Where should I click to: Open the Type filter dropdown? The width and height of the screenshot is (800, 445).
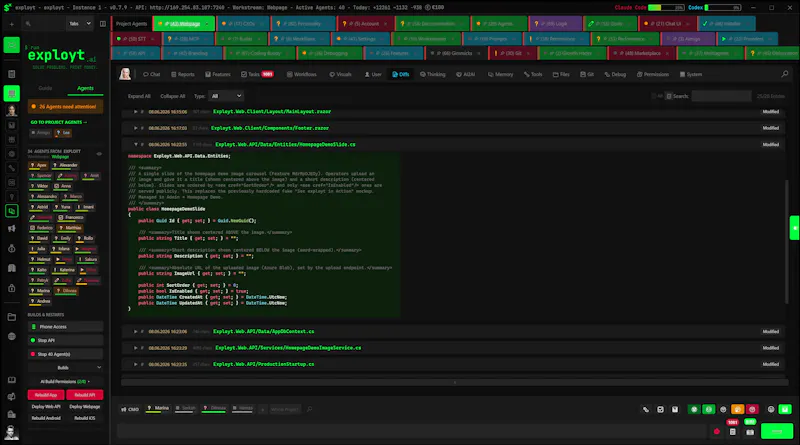coord(226,96)
